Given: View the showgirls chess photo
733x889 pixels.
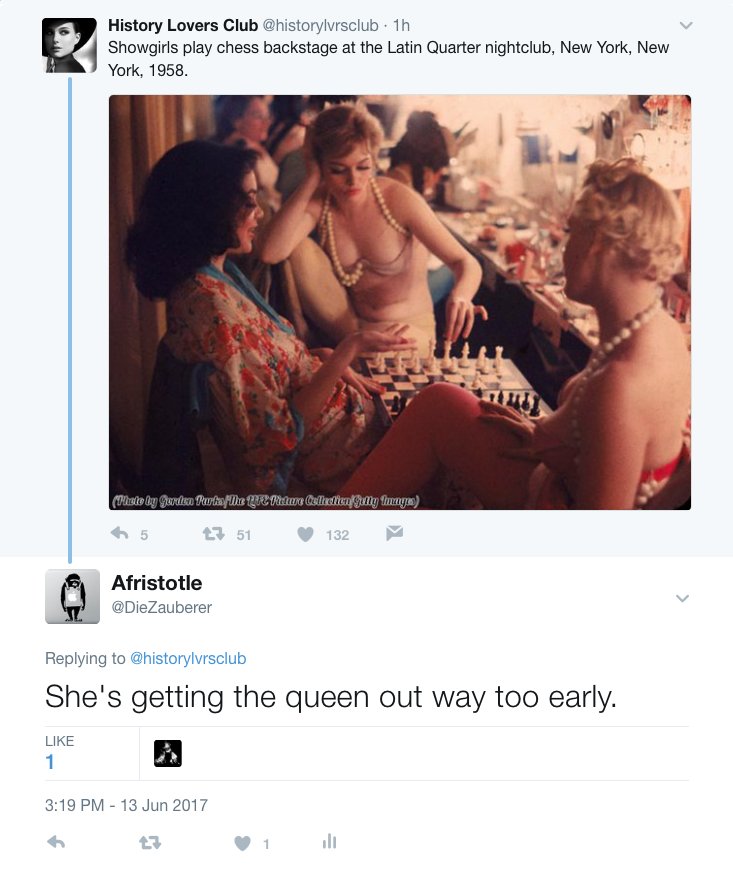Looking at the screenshot, I should 400,302.
